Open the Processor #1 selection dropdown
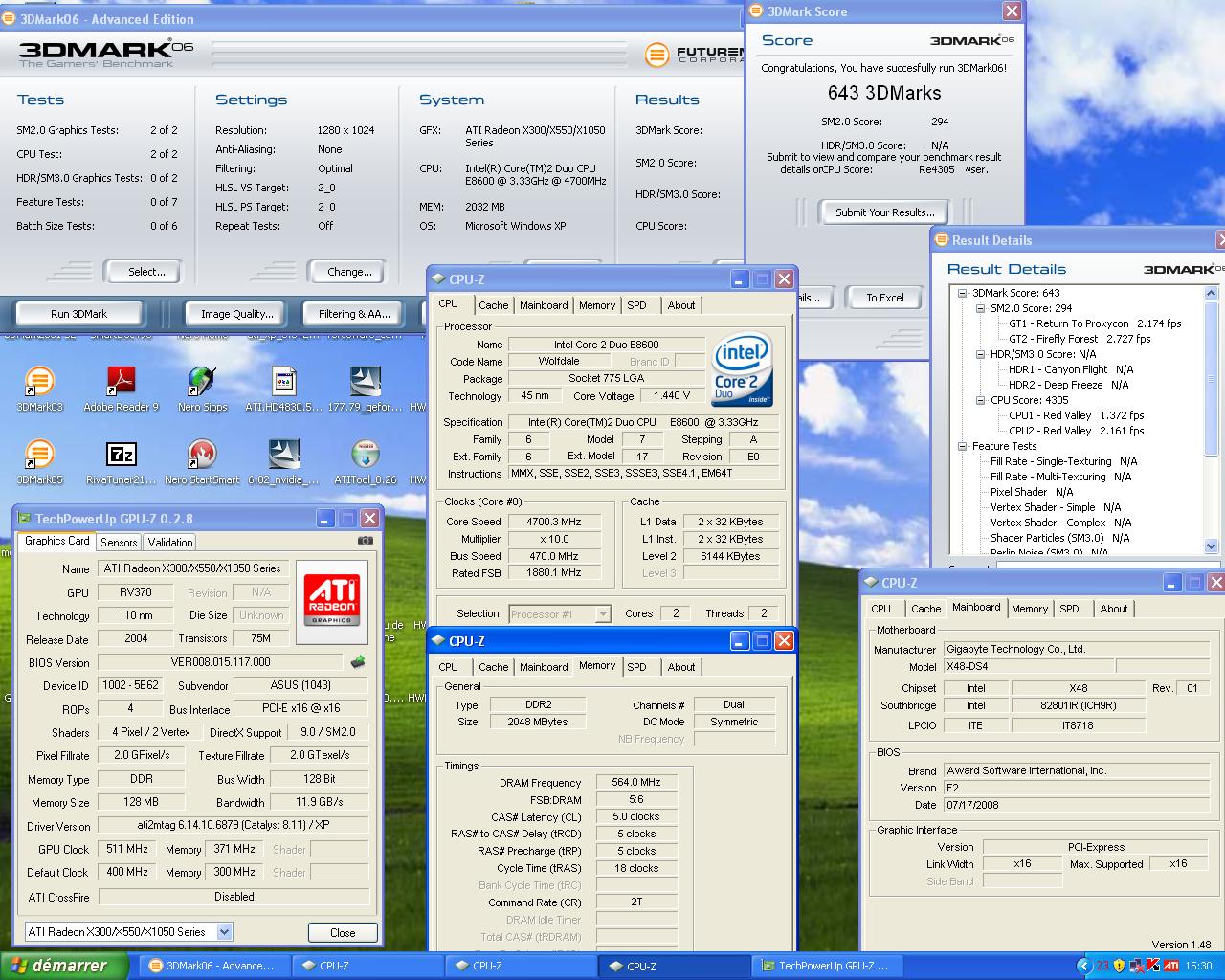Image resolution: width=1225 pixels, height=980 pixels. click(x=603, y=614)
